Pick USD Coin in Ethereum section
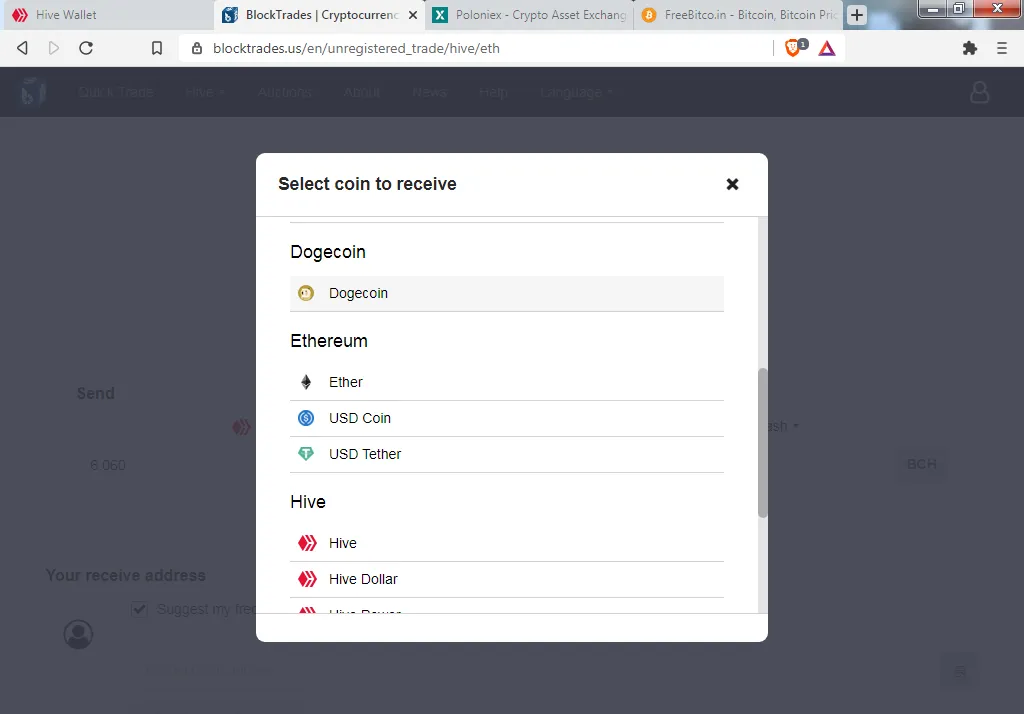The width and height of the screenshot is (1024, 714). [x=507, y=418]
